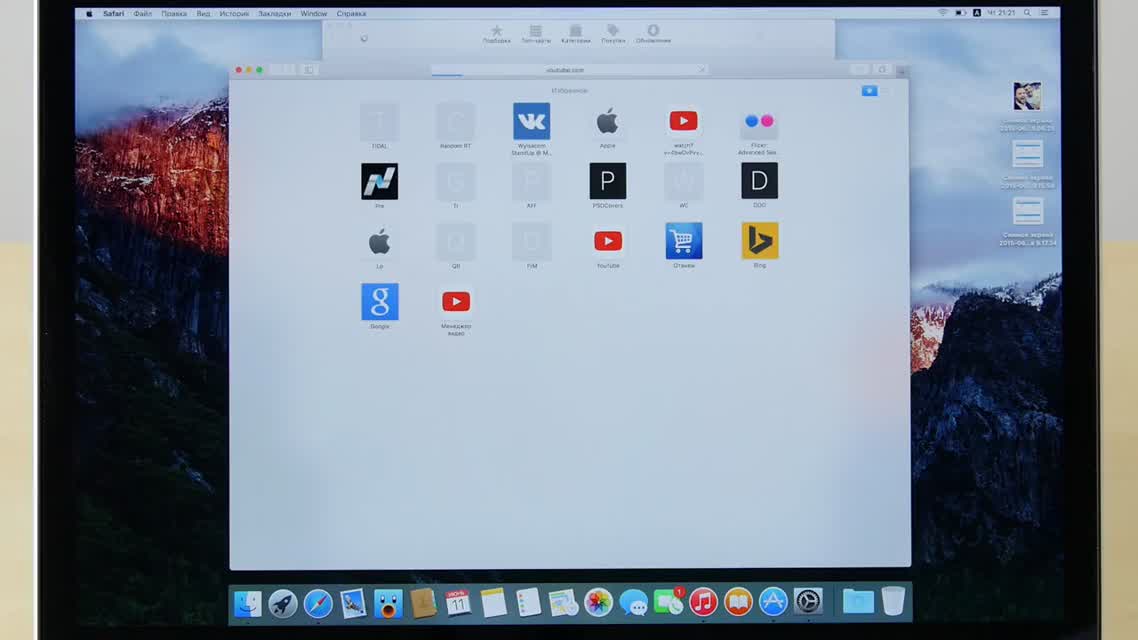Open the black N logo favorite tile
Viewport: 1138px width, 640px height.
[380, 181]
